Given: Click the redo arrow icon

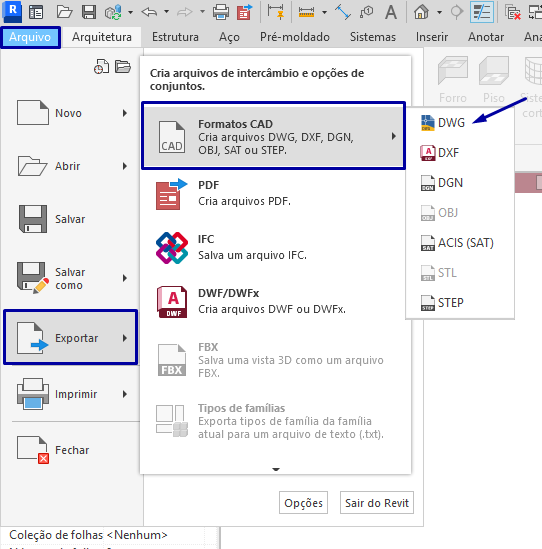Looking at the screenshot, I should [x=185, y=12].
